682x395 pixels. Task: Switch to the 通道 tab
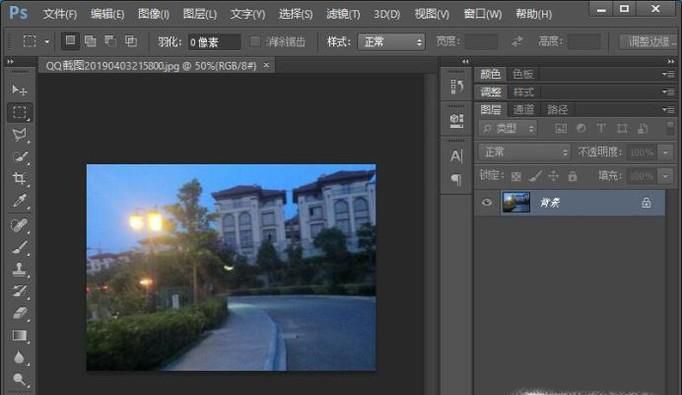523,110
